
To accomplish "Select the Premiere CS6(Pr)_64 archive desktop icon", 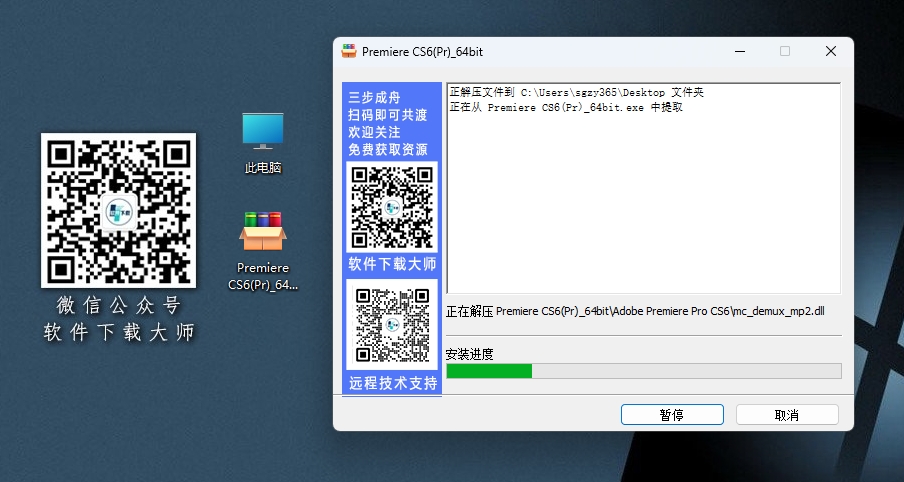I will (x=263, y=251).
